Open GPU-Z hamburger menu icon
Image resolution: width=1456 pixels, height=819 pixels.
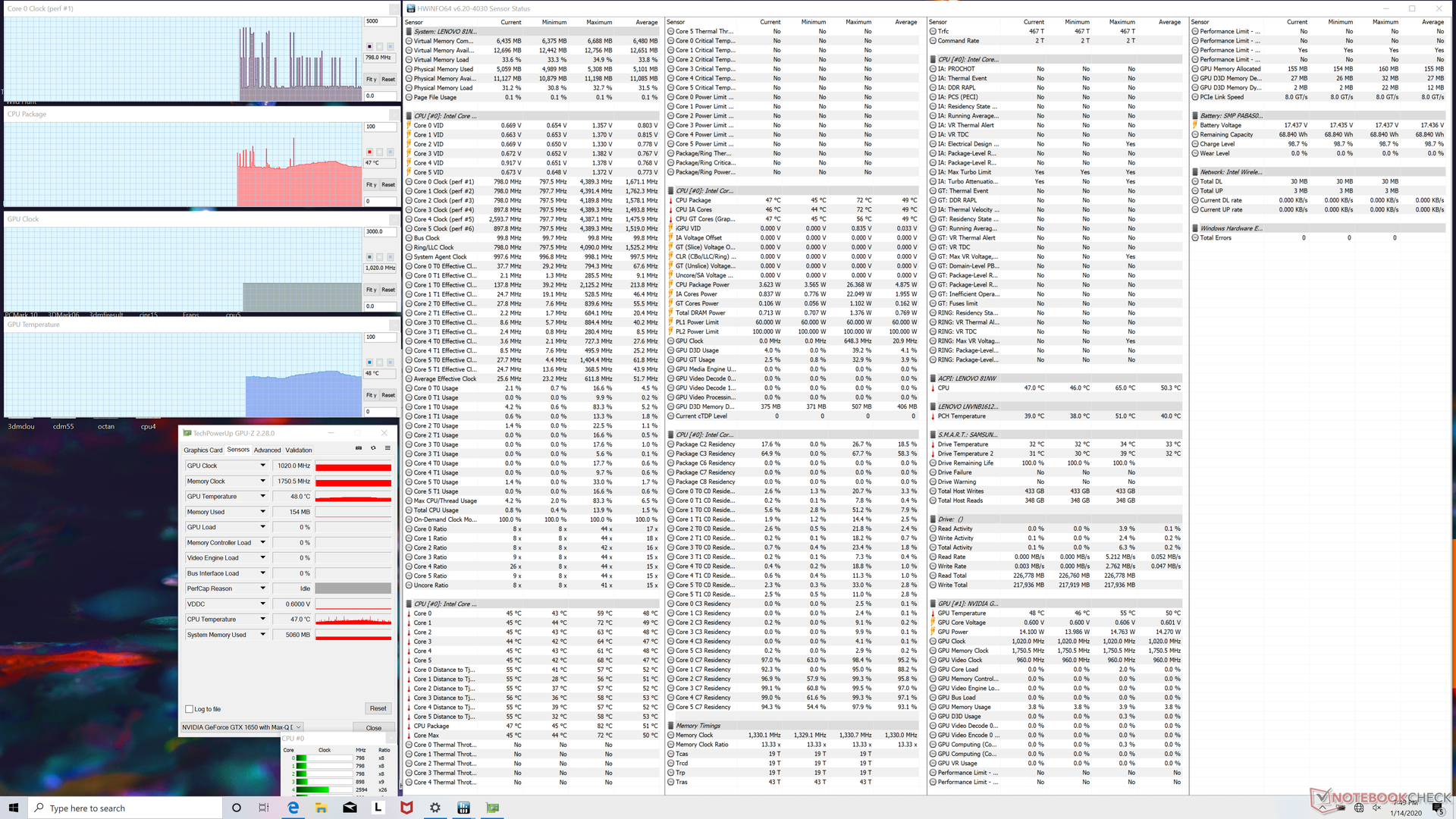coord(388,448)
